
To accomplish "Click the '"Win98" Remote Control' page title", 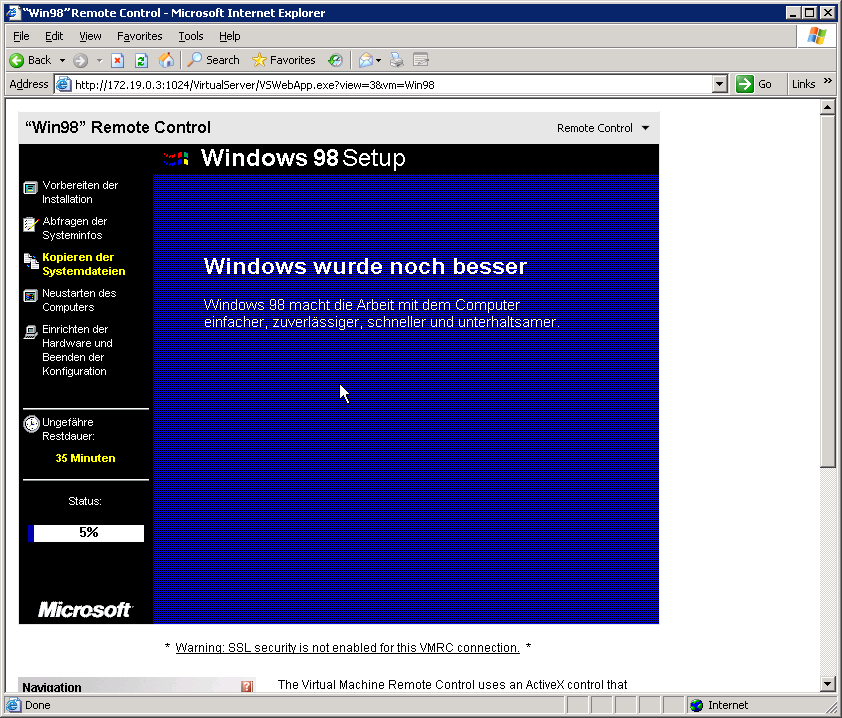I will 118,127.
